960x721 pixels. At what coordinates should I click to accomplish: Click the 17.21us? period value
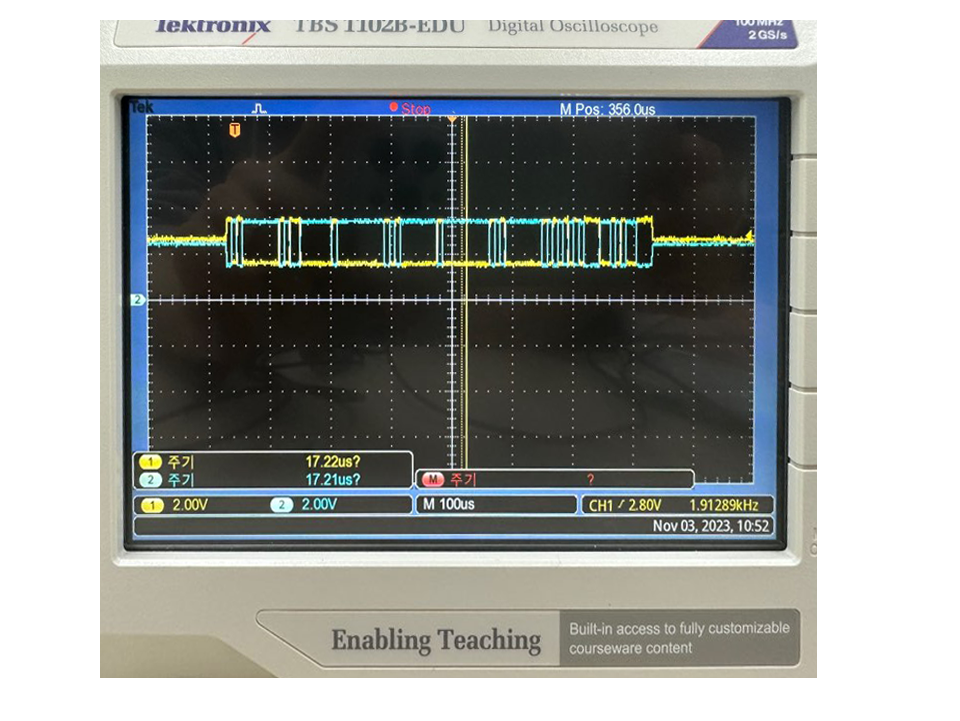(332, 479)
